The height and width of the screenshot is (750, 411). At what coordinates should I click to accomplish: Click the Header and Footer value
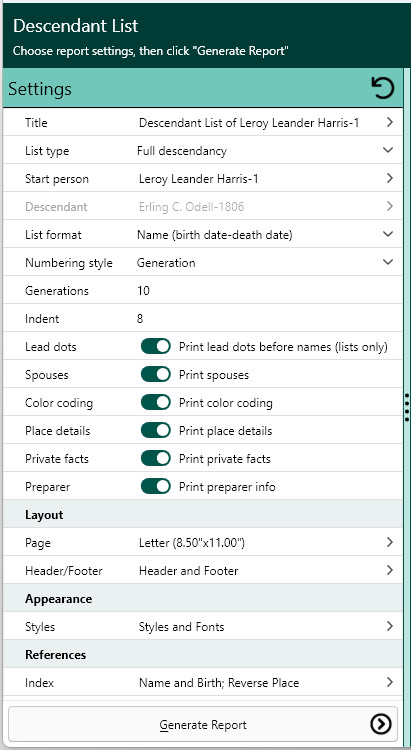pos(189,571)
